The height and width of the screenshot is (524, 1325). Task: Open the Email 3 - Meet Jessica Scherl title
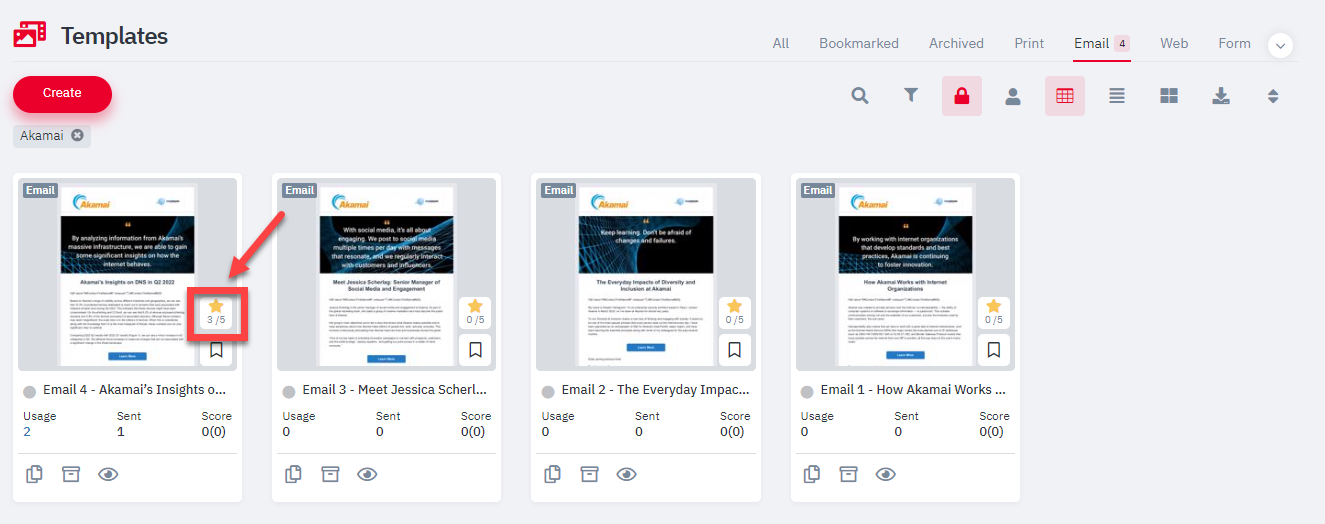[394, 390]
